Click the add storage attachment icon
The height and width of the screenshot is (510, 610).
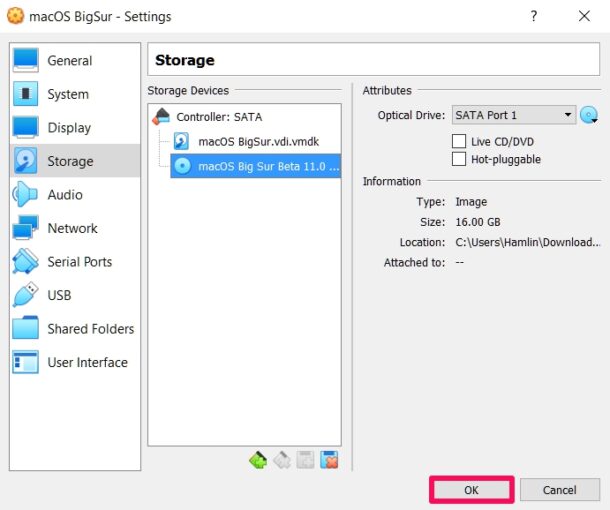[x=306, y=460]
